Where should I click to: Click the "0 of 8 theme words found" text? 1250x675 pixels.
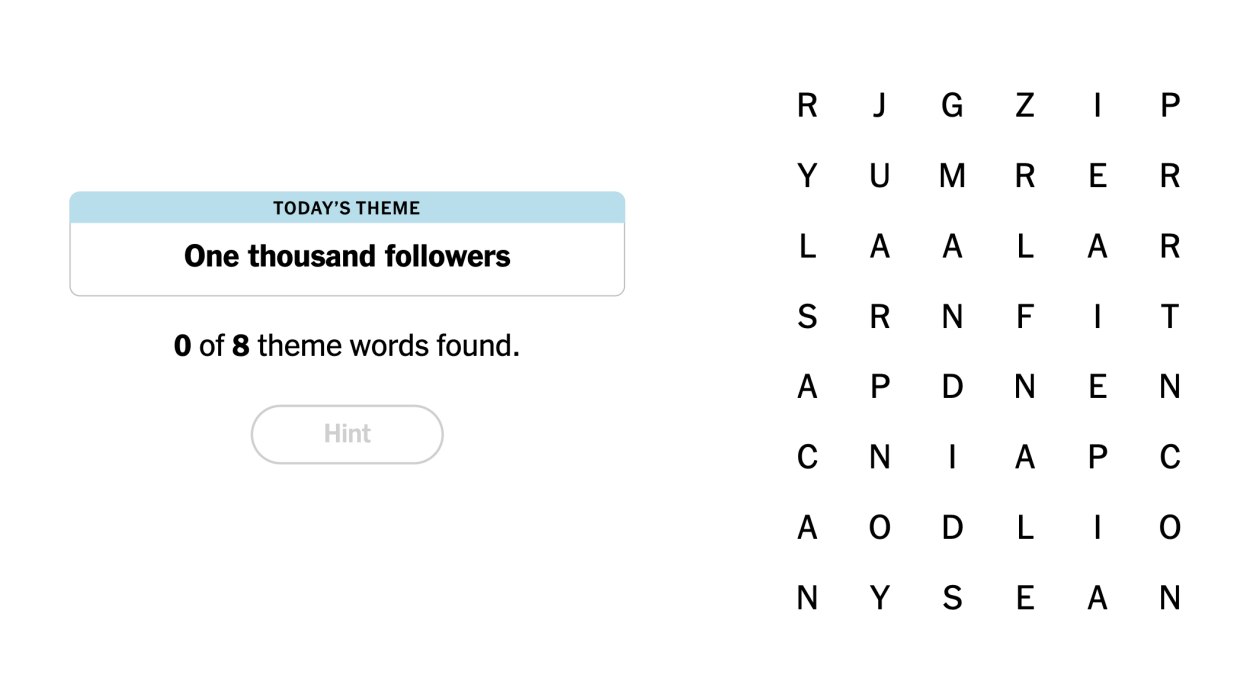point(346,347)
